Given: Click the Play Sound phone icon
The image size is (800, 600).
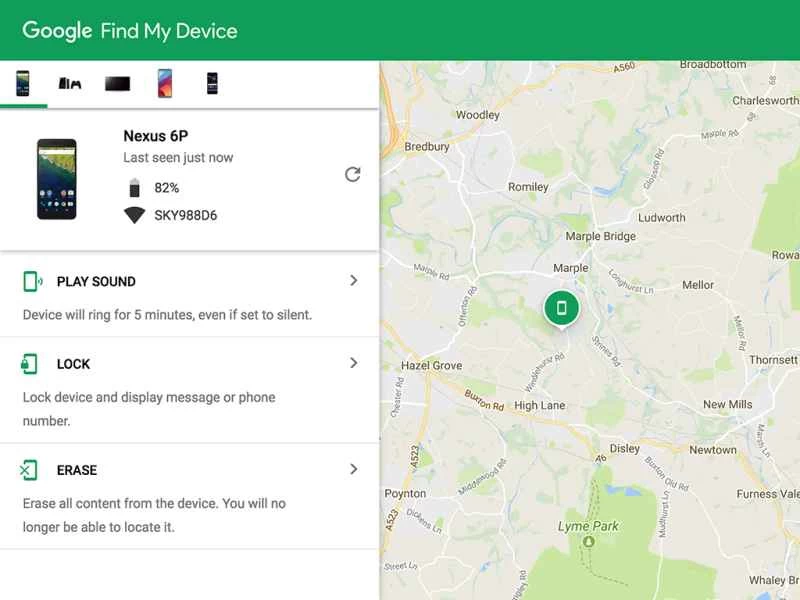Looking at the screenshot, I should tap(32, 282).
